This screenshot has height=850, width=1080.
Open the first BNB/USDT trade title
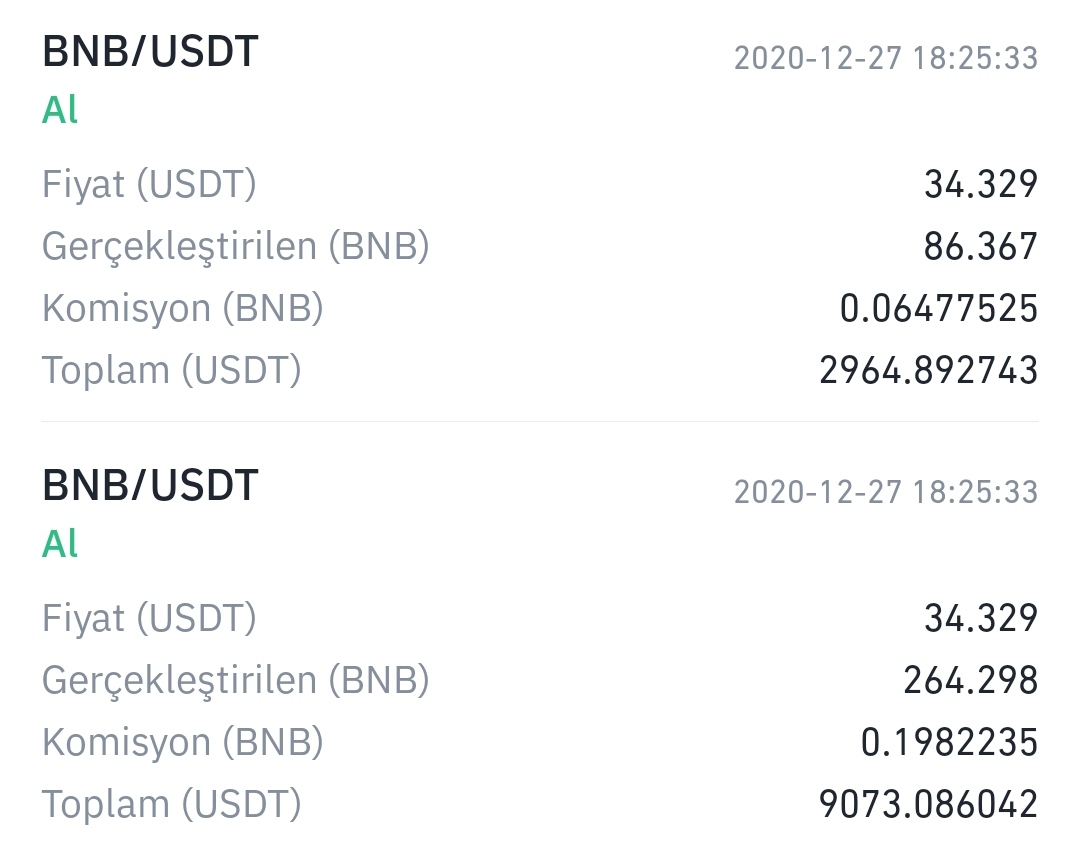(150, 52)
